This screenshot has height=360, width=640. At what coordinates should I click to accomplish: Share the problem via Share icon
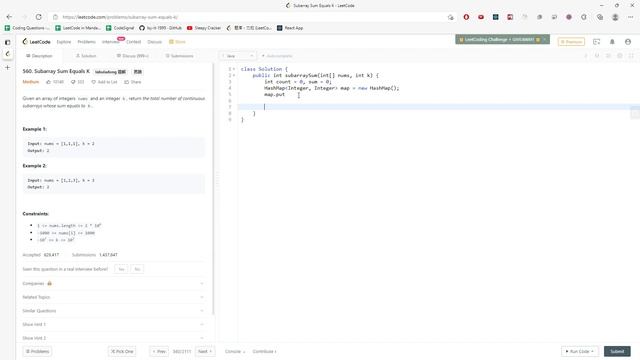click(x=127, y=82)
